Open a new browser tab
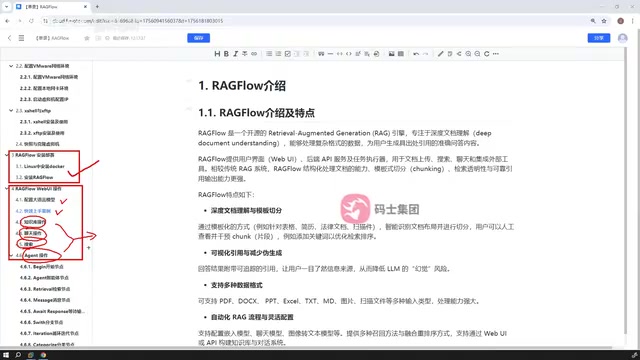Image resolution: width=640 pixels, height=360 pixels. [97, 7]
